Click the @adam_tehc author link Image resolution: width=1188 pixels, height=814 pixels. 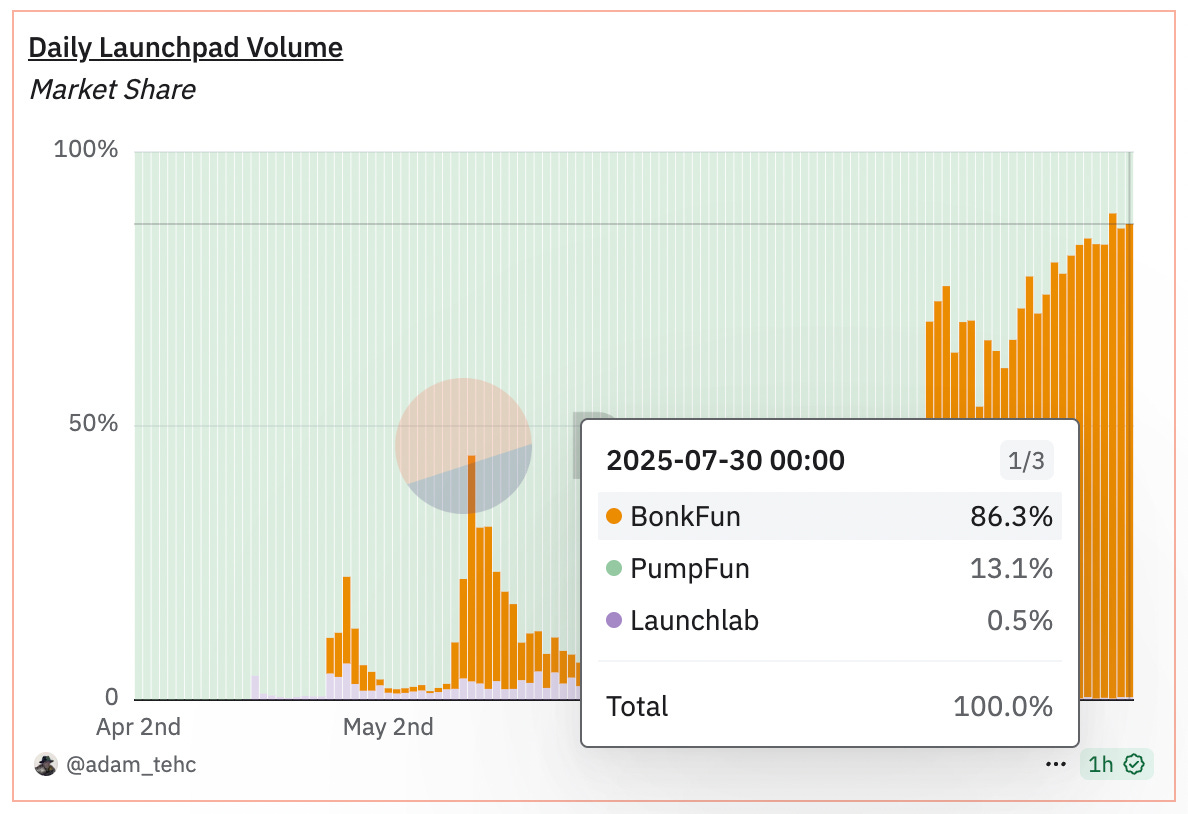(x=131, y=764)
